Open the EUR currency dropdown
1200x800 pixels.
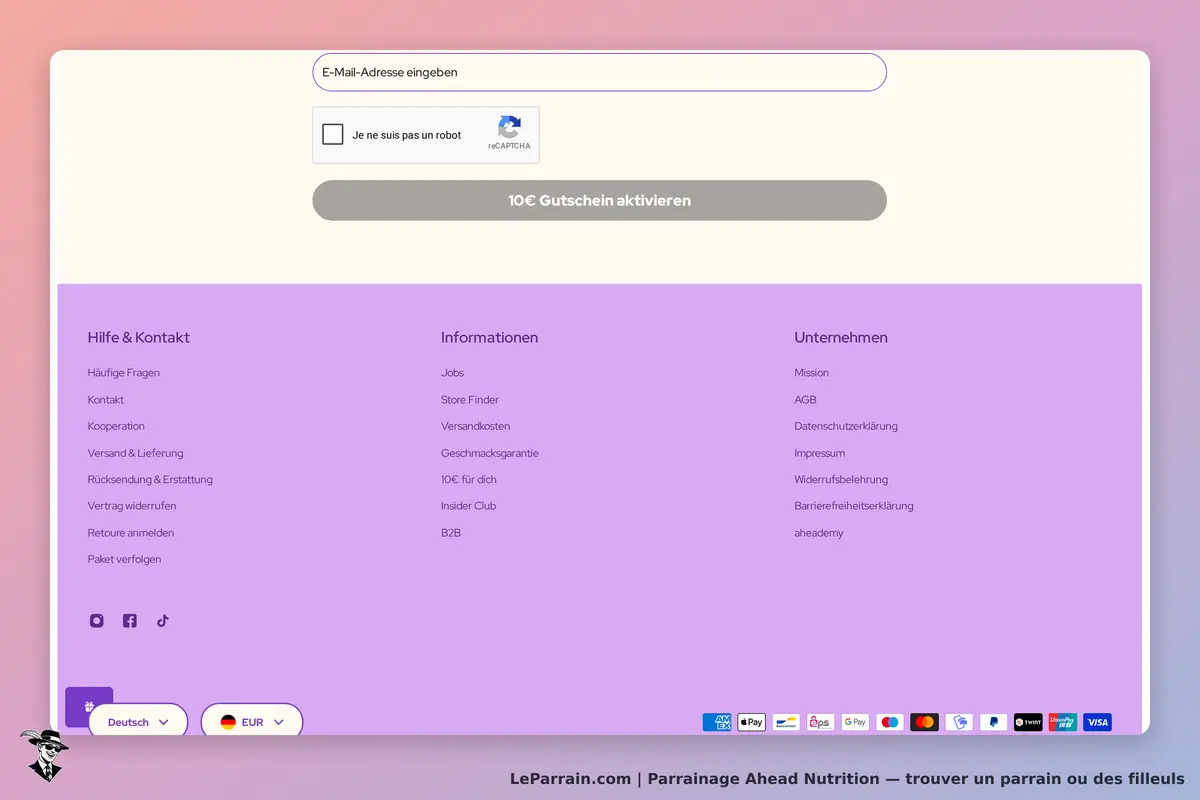point(252,720)
